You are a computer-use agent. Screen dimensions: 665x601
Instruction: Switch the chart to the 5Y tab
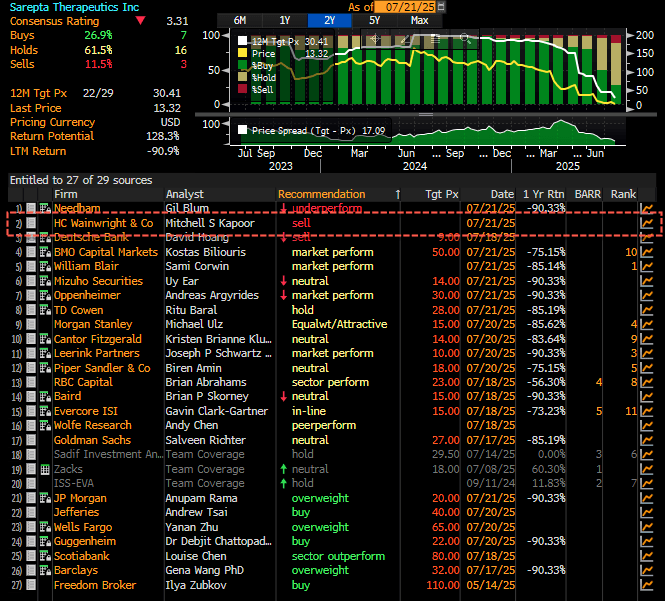click(x=374, y=20)
